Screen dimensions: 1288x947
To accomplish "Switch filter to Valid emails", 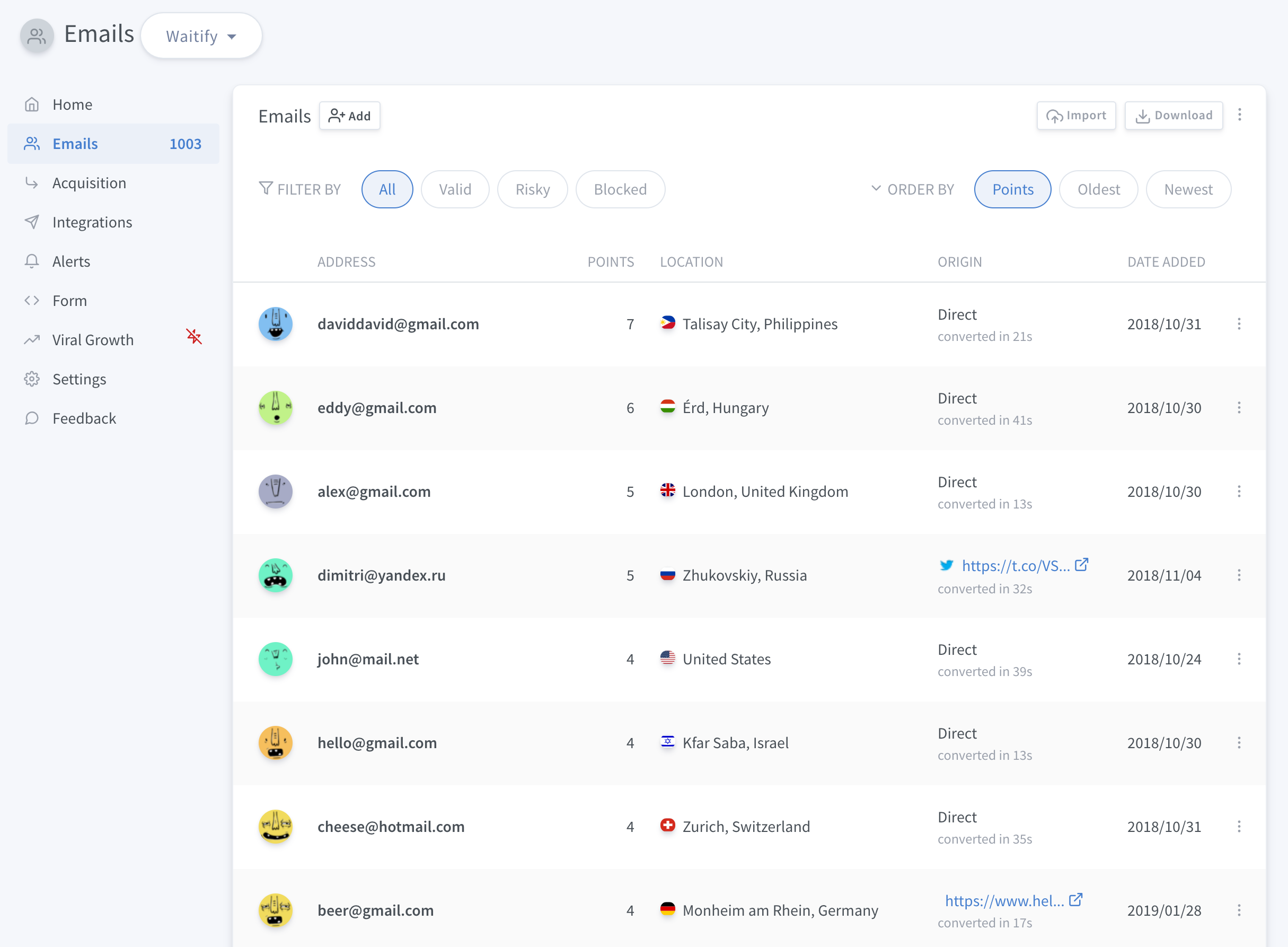I will click(x=455, y=189).
